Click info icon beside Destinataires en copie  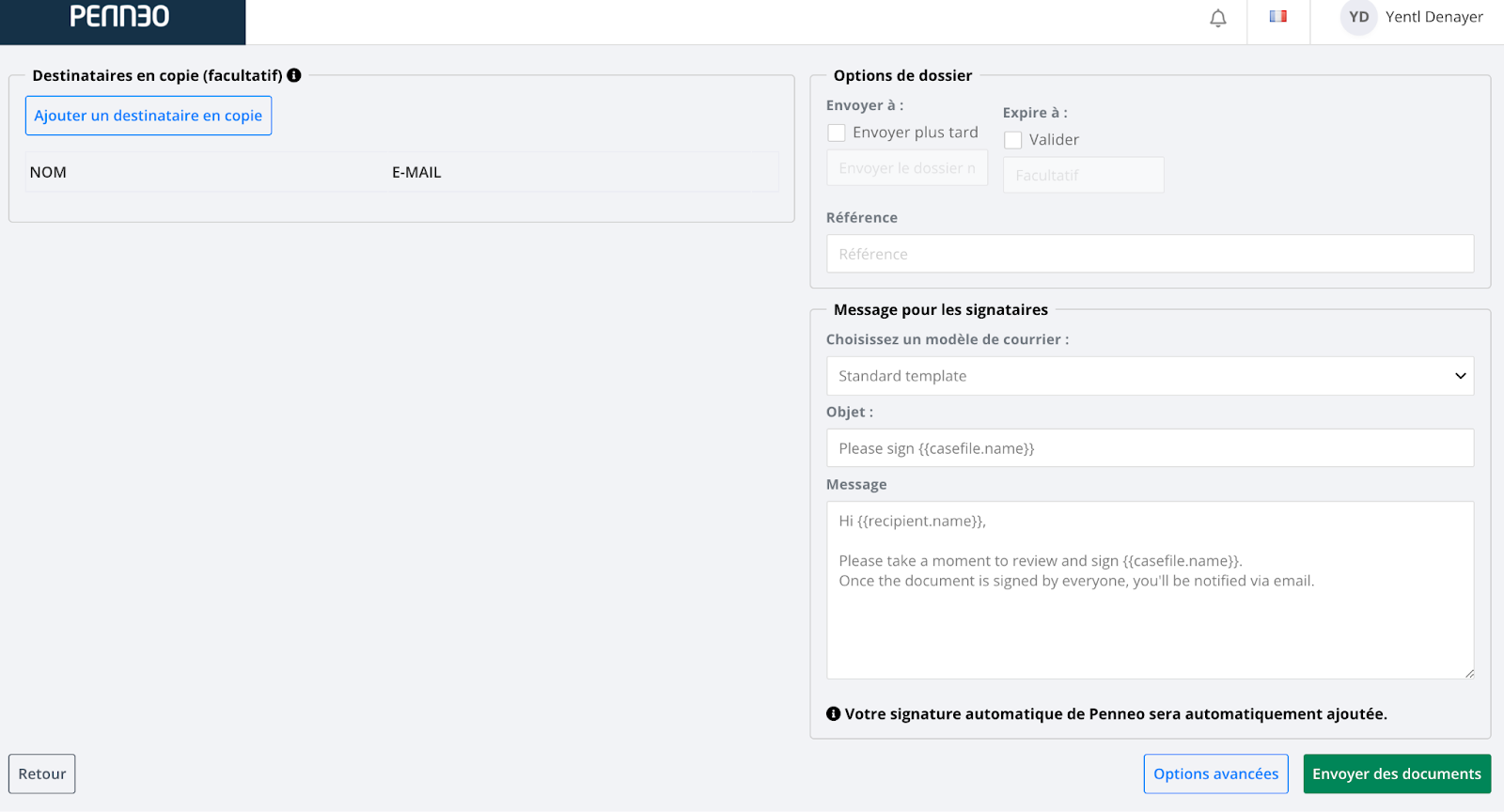294,75
